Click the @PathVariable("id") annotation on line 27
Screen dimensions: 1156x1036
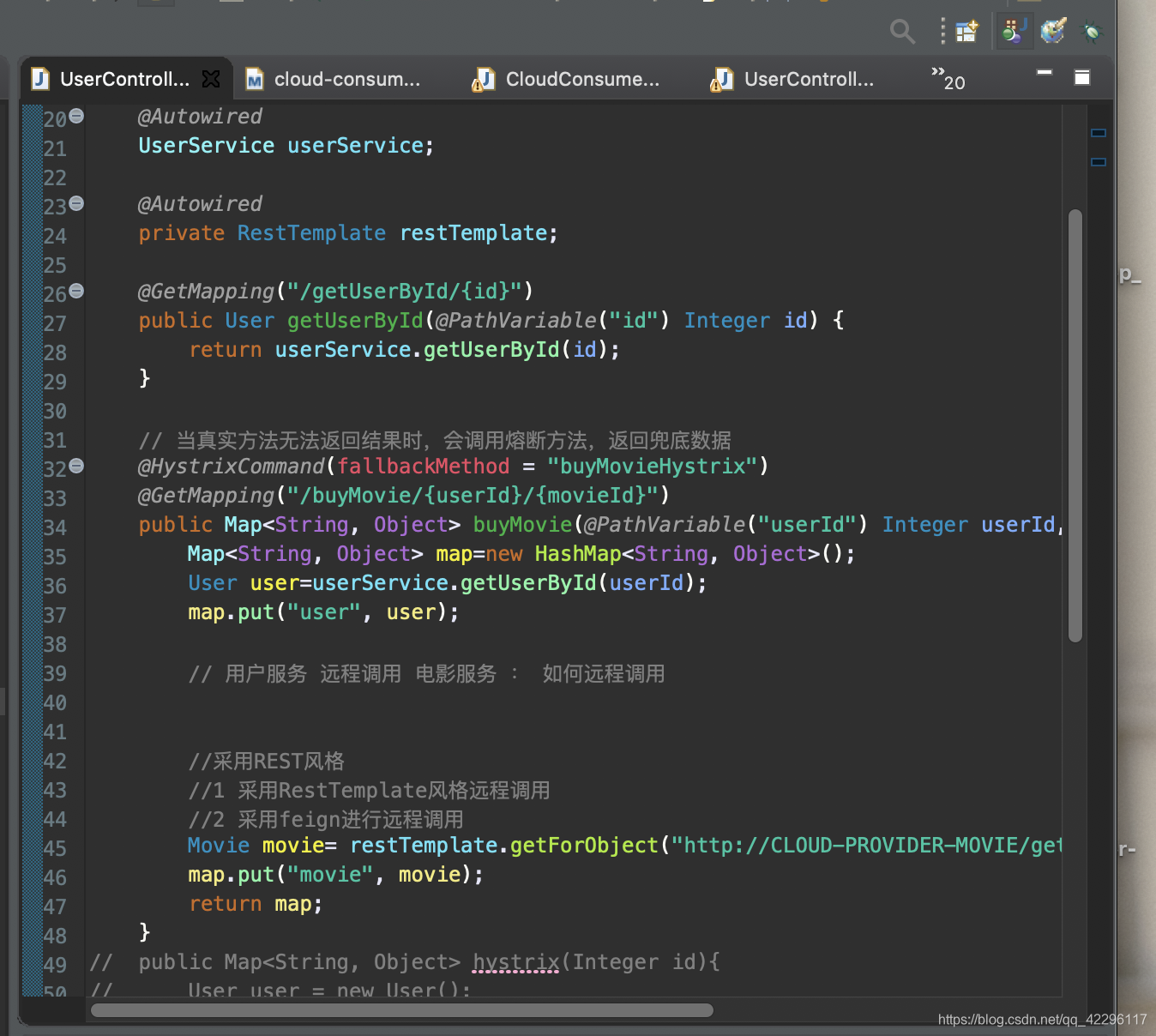pos(552,320)
